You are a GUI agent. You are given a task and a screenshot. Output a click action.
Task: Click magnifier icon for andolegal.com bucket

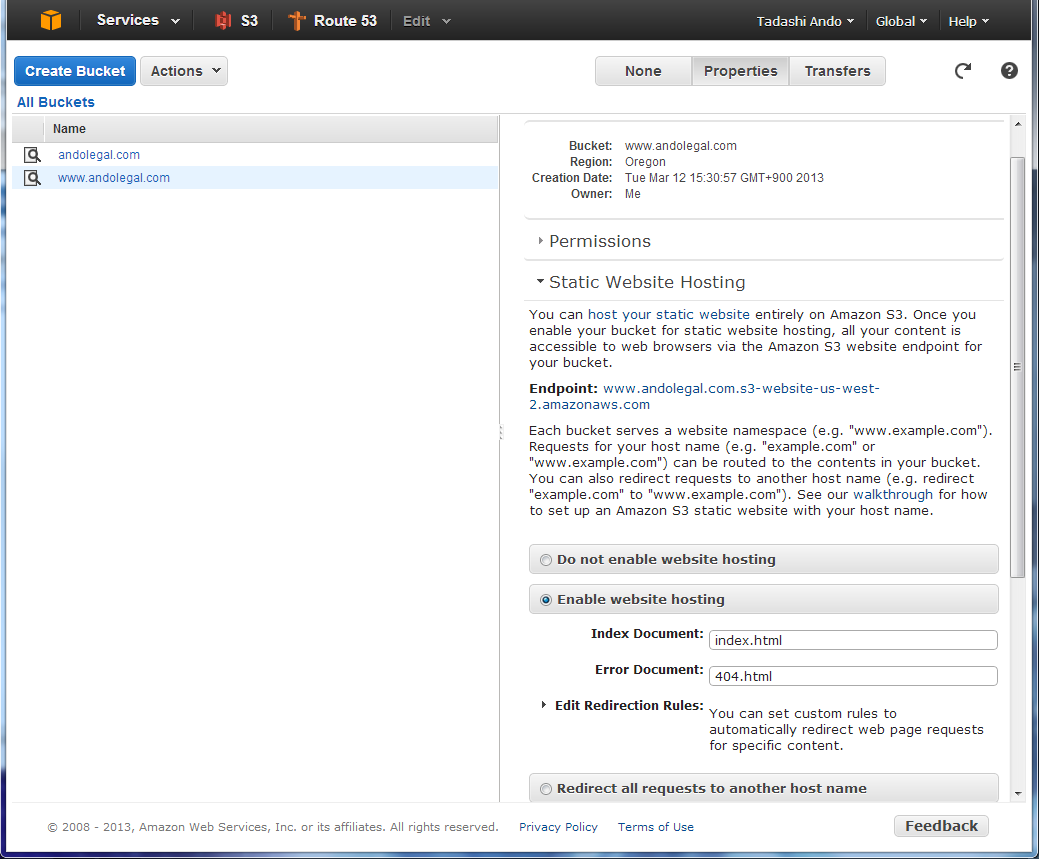point(32,154)
